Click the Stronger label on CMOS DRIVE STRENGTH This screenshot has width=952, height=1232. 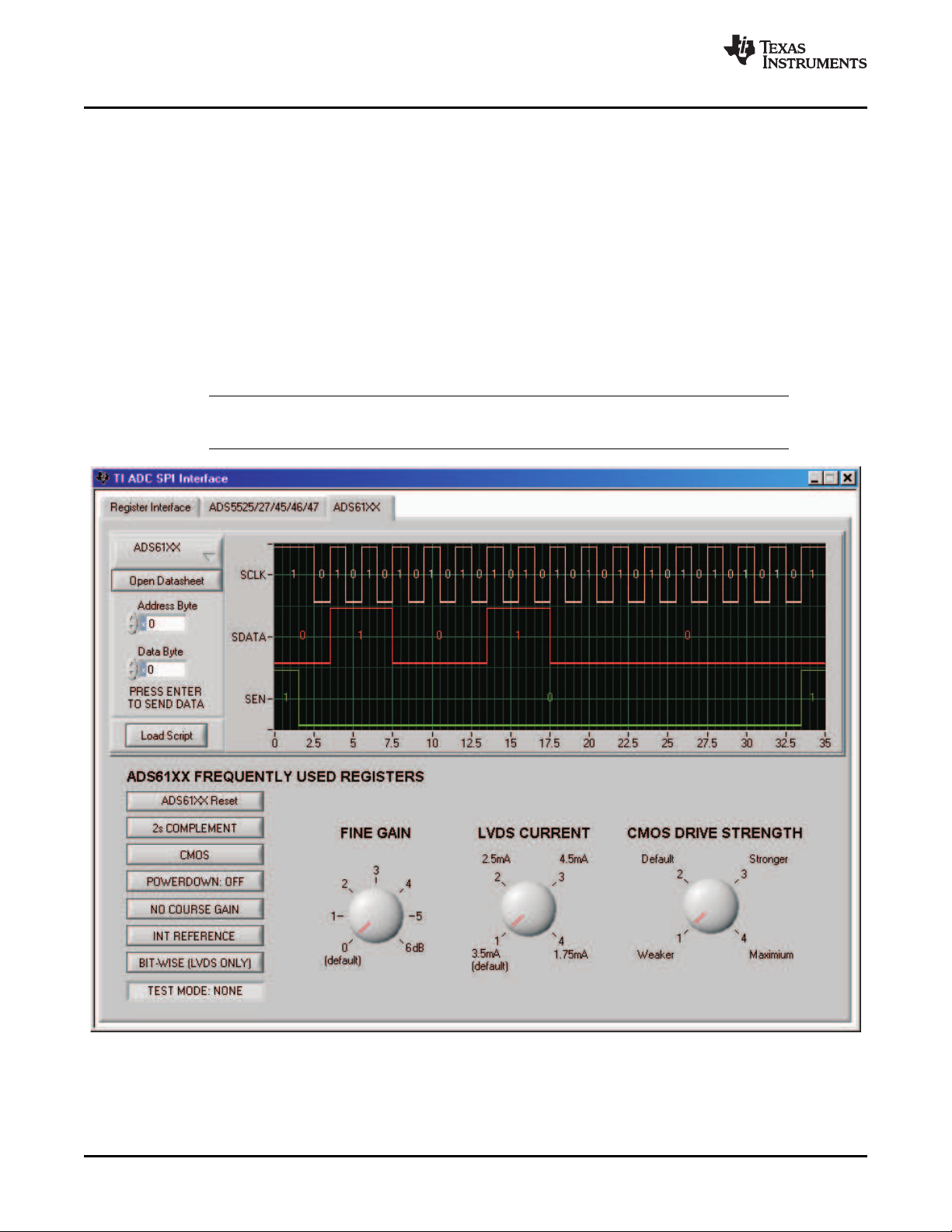768,859
